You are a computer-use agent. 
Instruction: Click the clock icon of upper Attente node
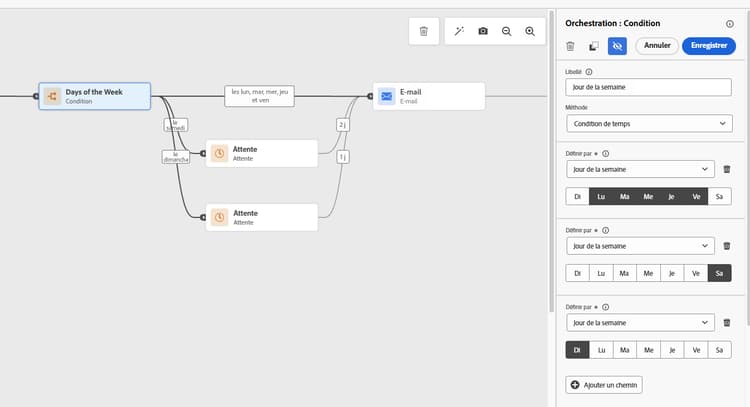coord(220,154)
